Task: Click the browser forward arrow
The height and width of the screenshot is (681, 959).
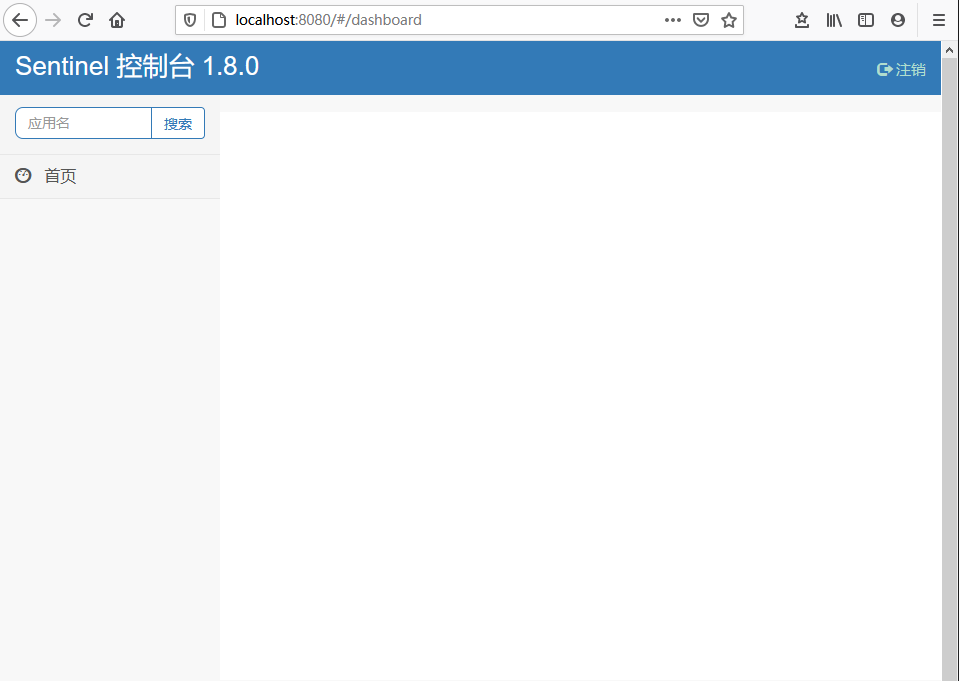Action: [53, 20]
